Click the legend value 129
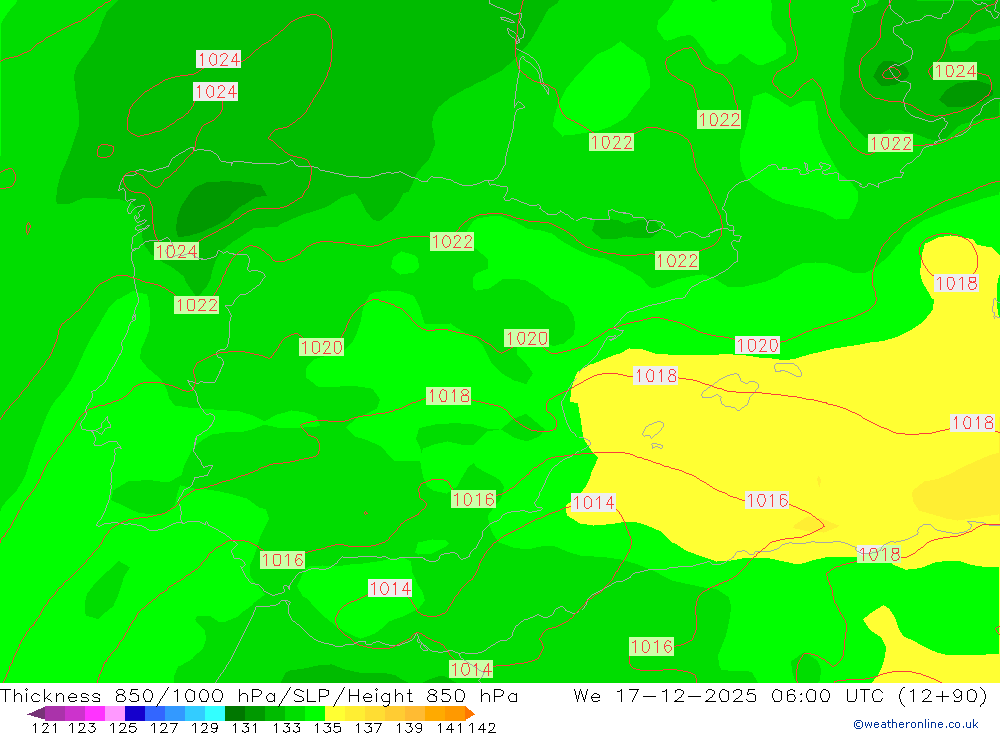This screenshot has width=1000, height=733. click(205, 728)
